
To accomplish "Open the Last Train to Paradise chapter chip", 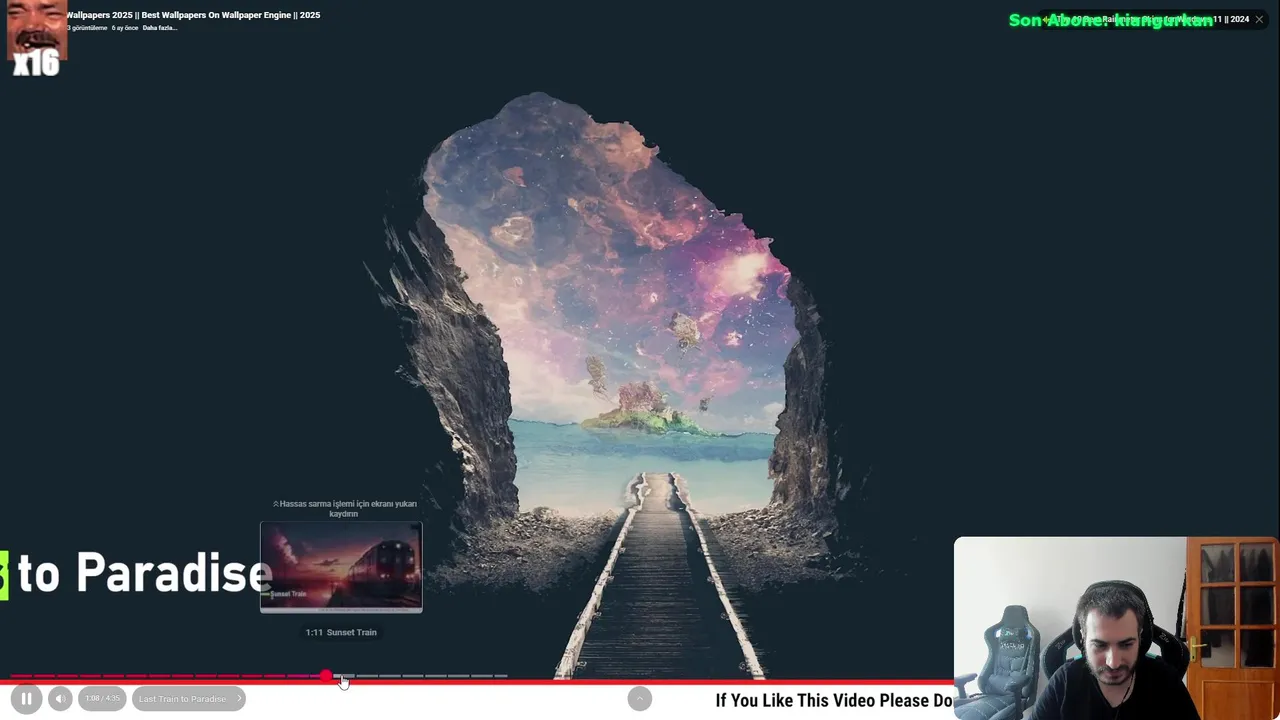I will 188,699.
